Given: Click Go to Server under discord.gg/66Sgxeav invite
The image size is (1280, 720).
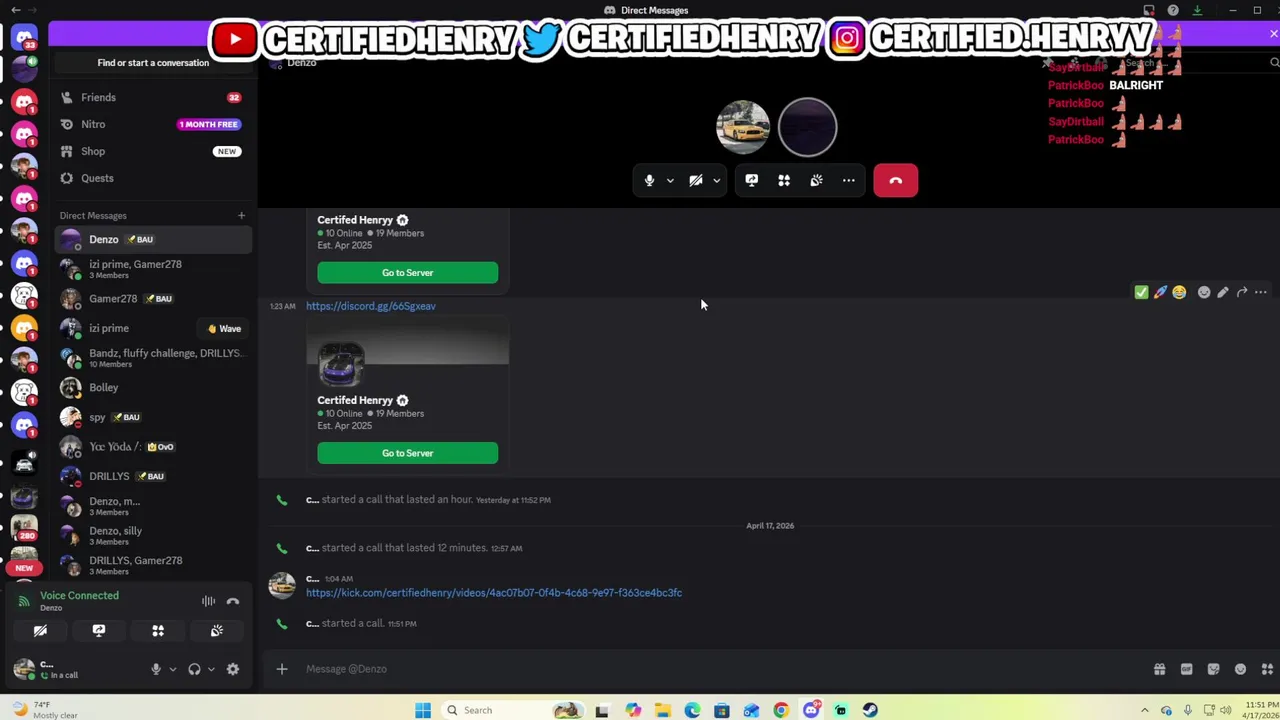Looking at the screenshot, I should click(x=407, y=453).
